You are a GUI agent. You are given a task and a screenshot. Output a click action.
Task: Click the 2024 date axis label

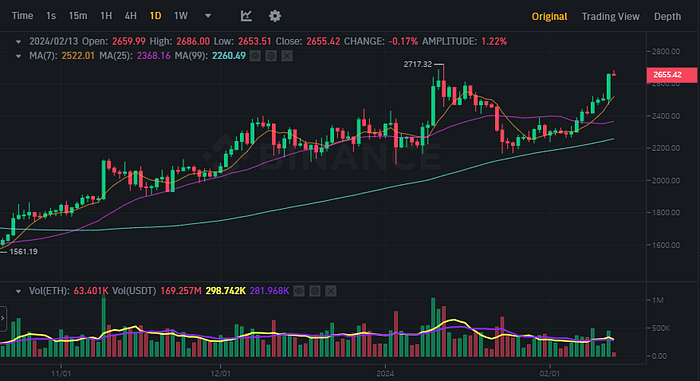[x=385, y=373]
